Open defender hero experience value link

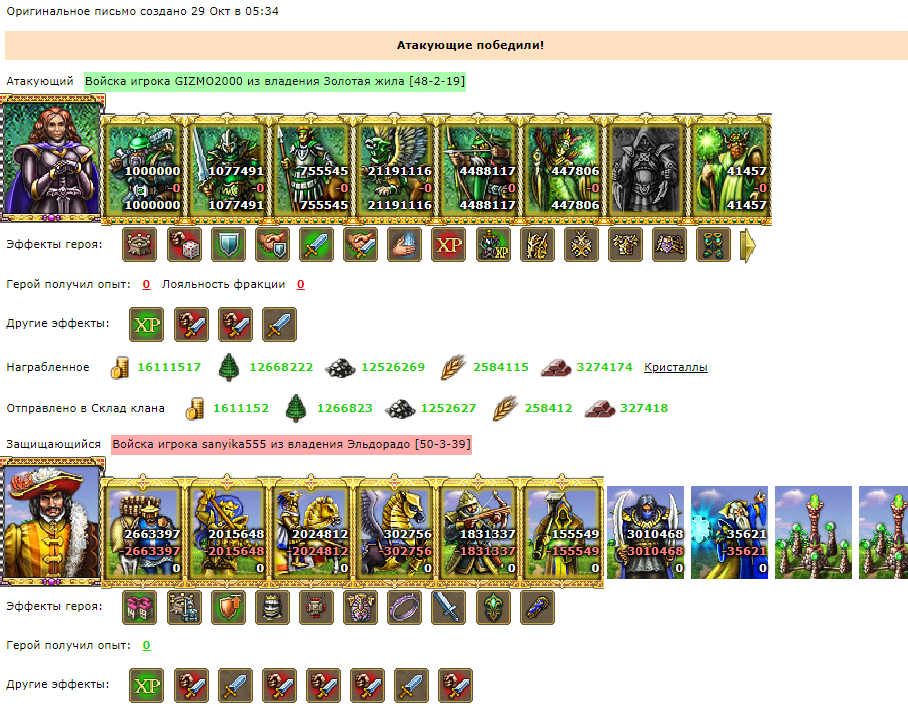click(x=147, y=645)
